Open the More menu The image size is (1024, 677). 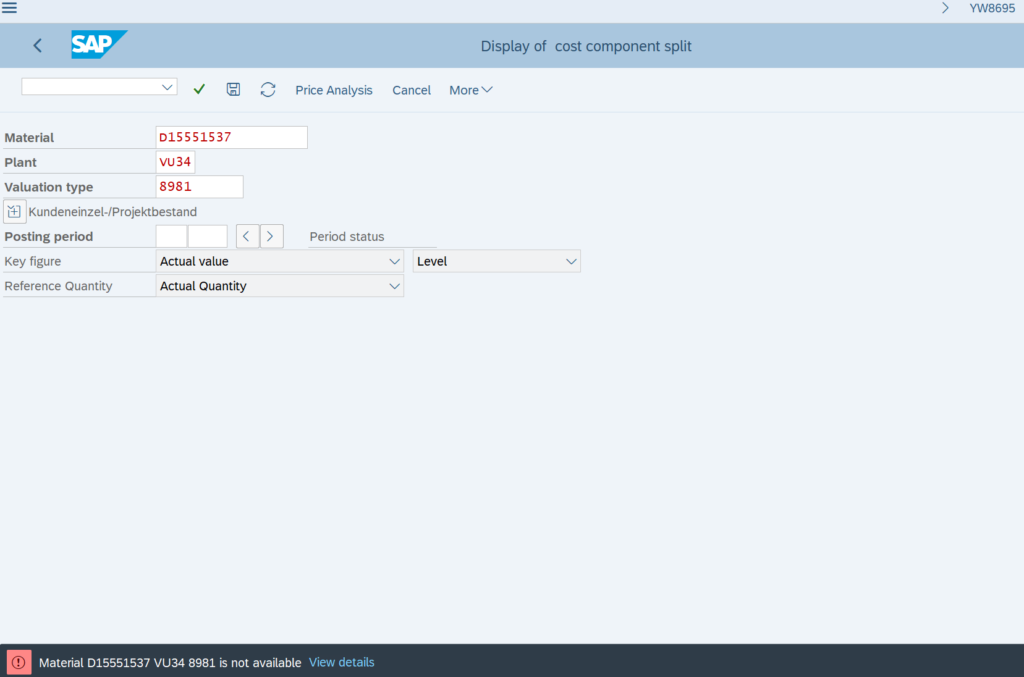point(470,90)
